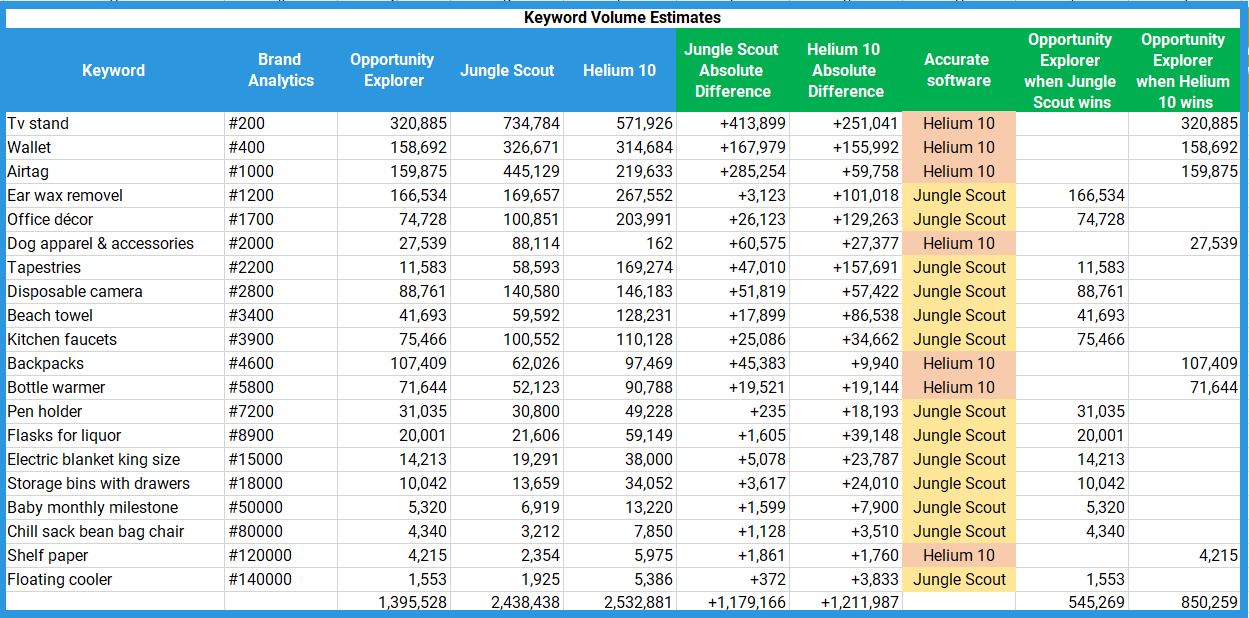The image size is (1249, 618).
Task: Click the '203,991' Helium 10 value
Action: pyautogui.click(x=620, y=220)
